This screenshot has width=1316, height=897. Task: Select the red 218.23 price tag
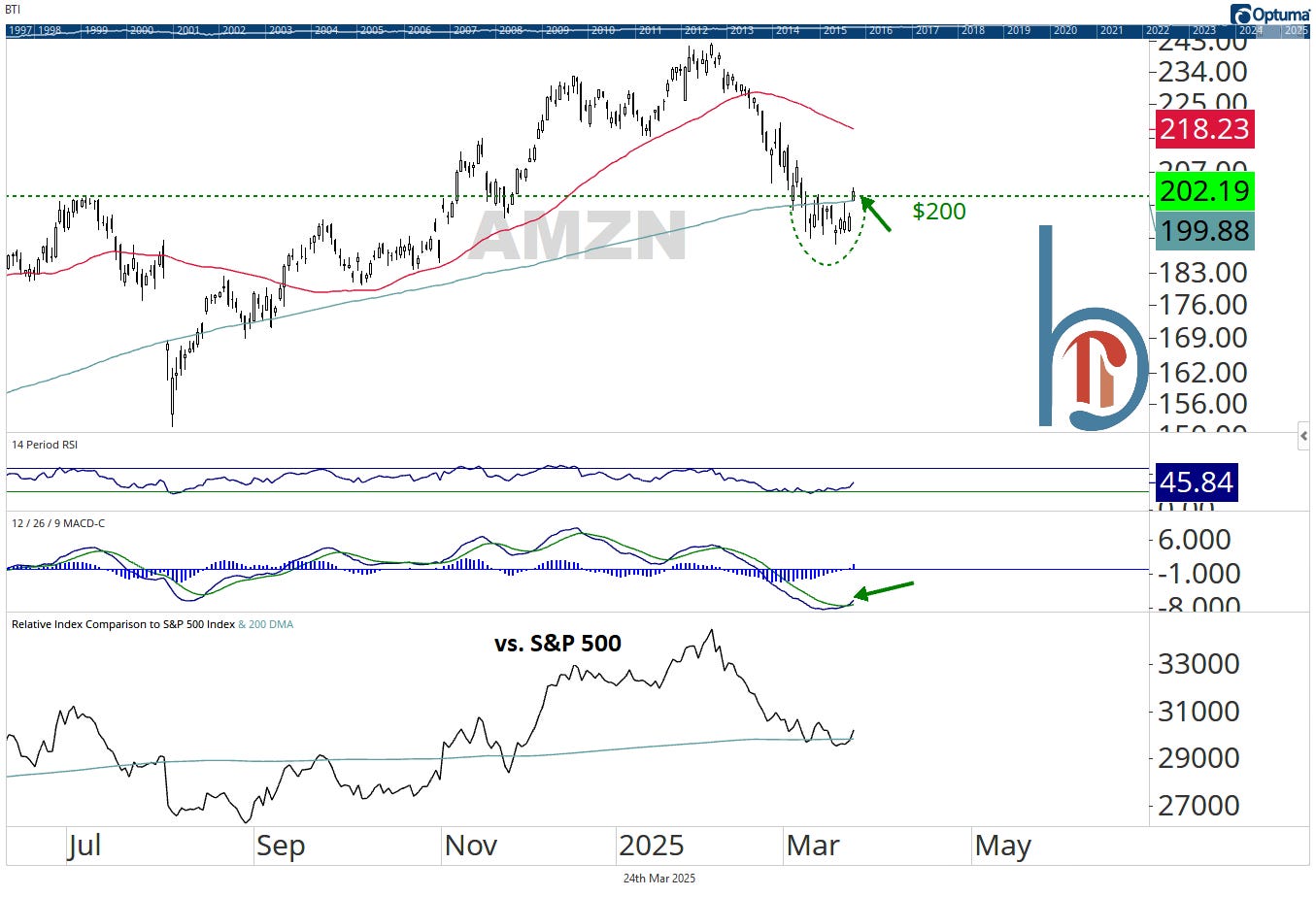click(x=1204, y=128)
